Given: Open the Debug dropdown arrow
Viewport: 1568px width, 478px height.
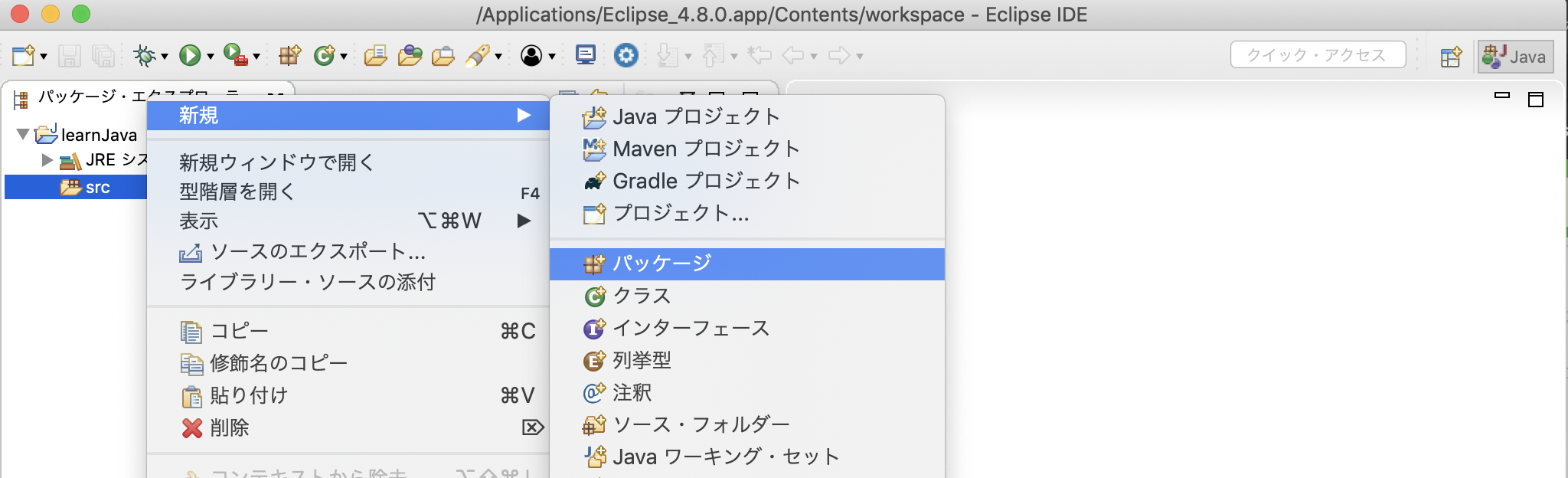Looking at the screenshot, I should 164,56.
